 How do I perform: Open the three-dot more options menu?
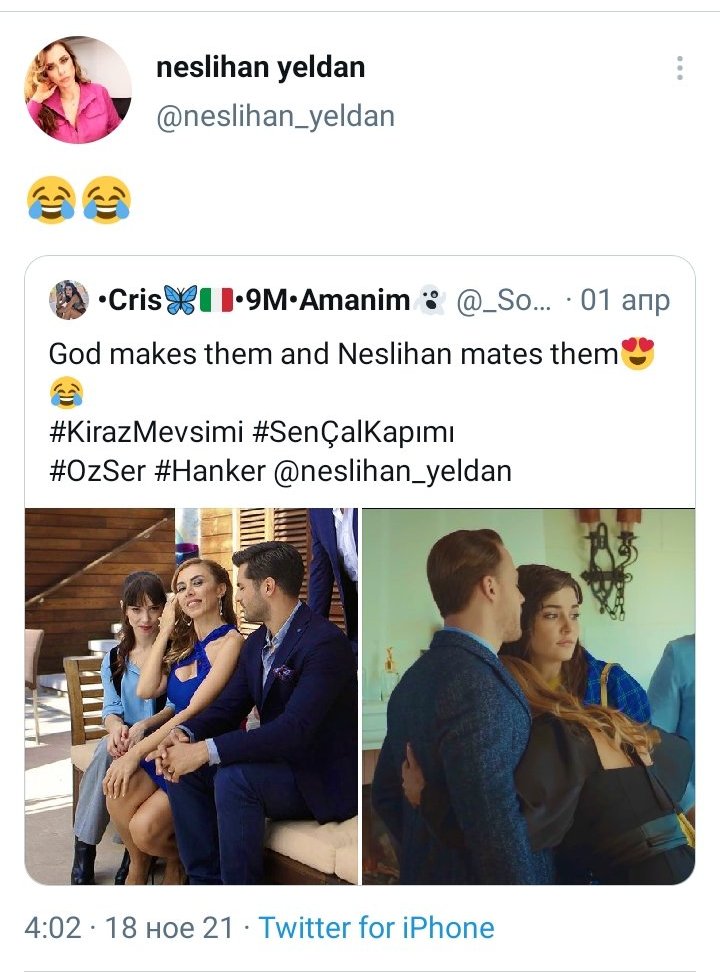click(679, 68)
